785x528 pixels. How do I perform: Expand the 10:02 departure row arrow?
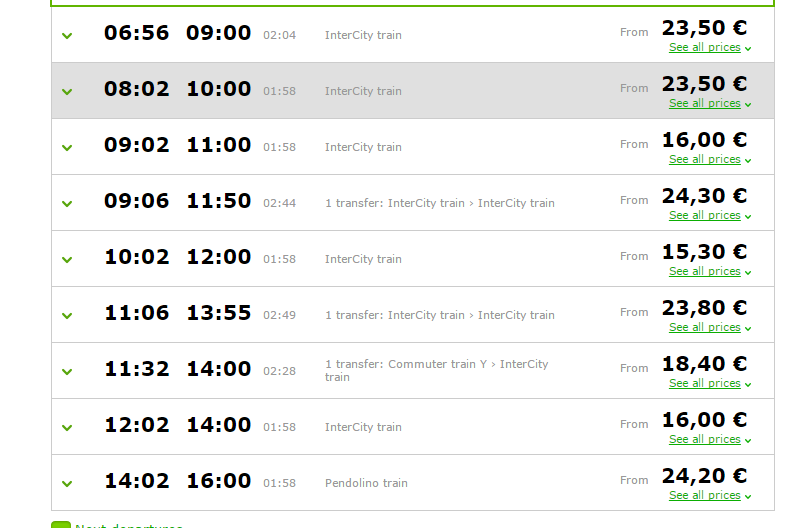tap(67, 260)
